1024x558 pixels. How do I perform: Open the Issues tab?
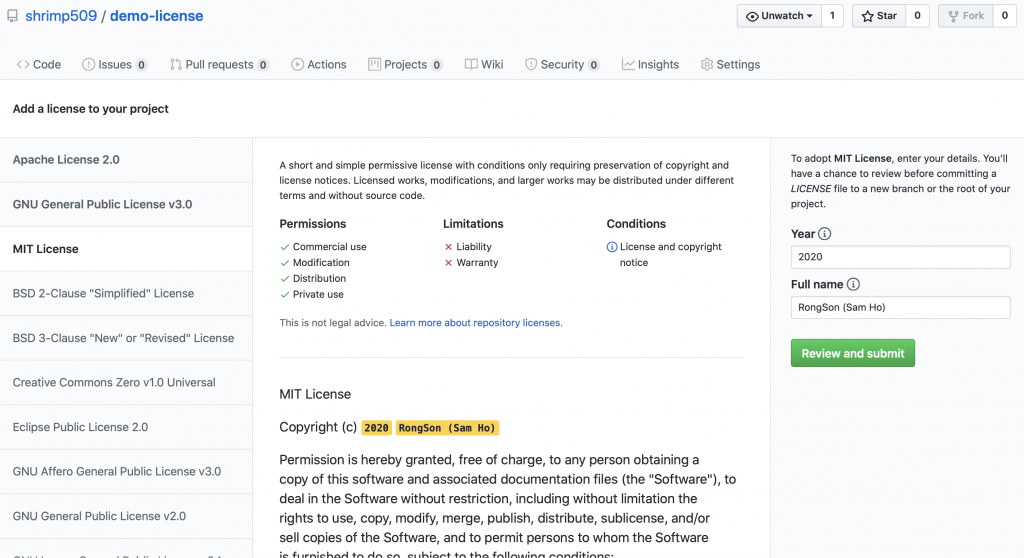[114, 64]
